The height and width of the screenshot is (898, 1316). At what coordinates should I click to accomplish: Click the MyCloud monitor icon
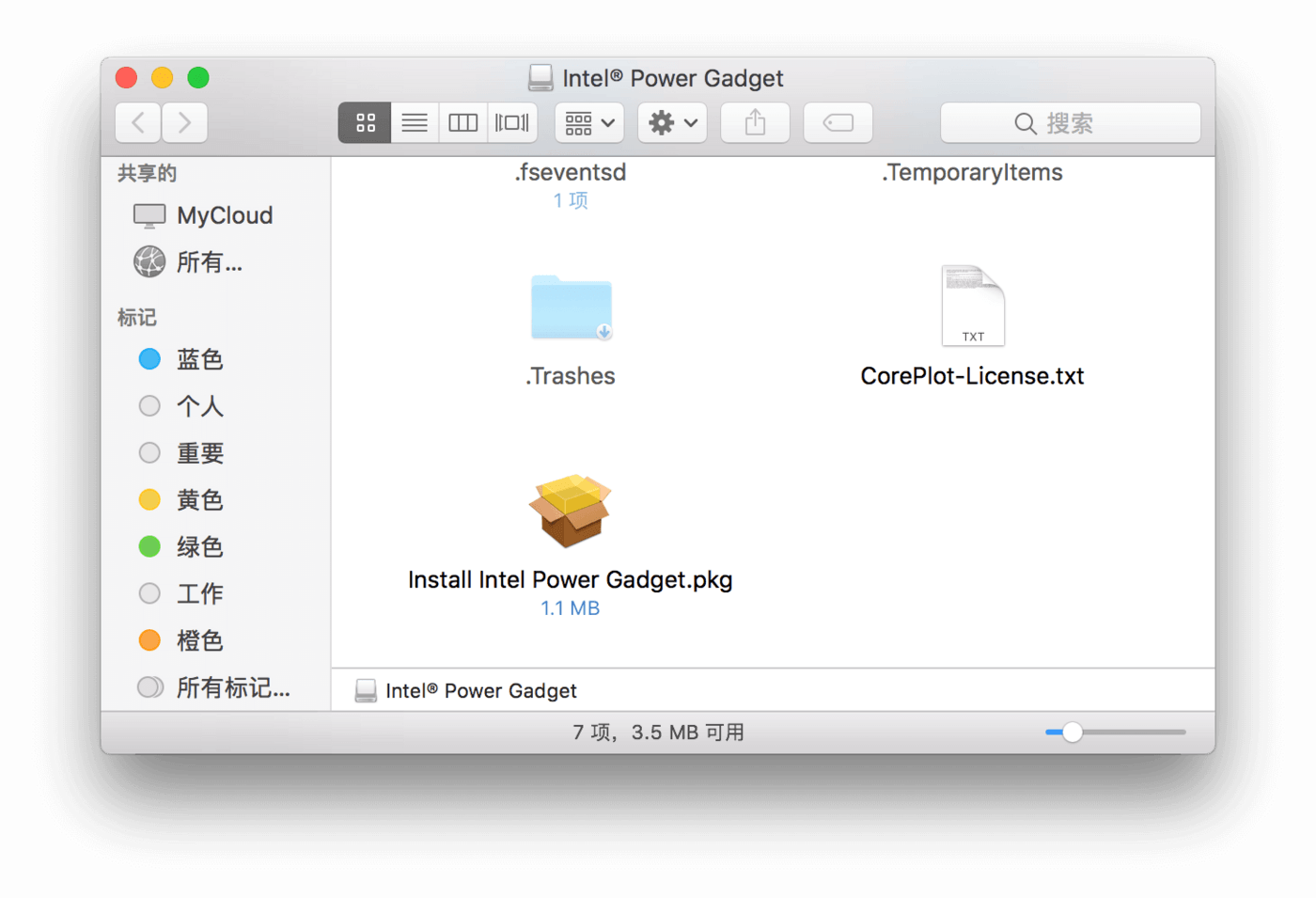pos(149,215)
